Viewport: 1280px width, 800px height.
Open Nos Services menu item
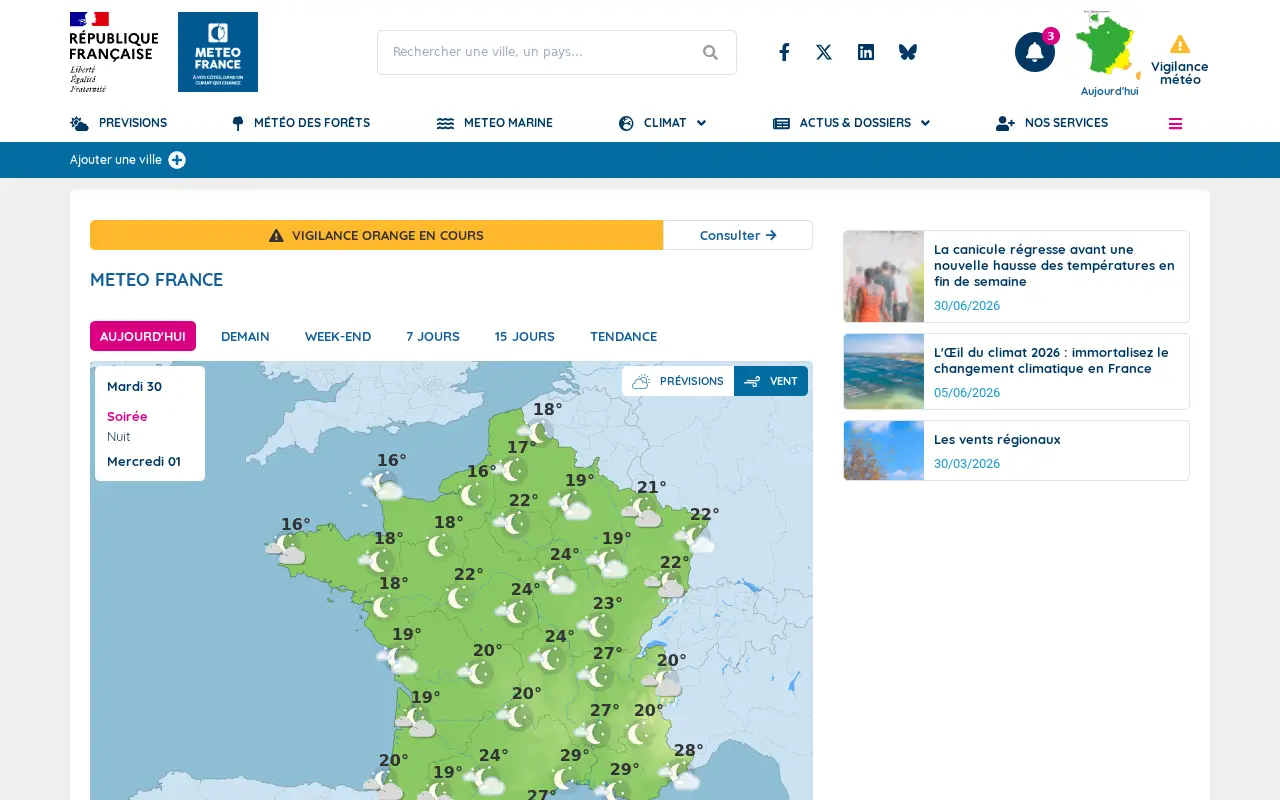click(1052, 124)
